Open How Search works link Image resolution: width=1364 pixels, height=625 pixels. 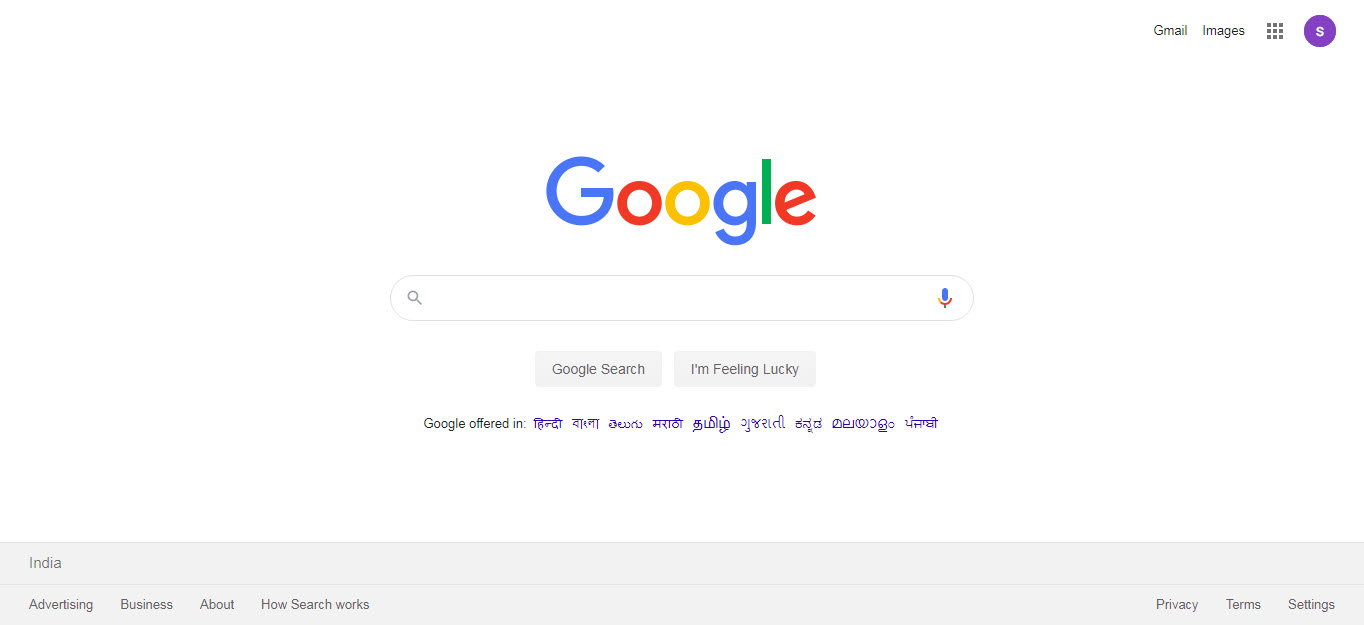(x=315, y=605)
